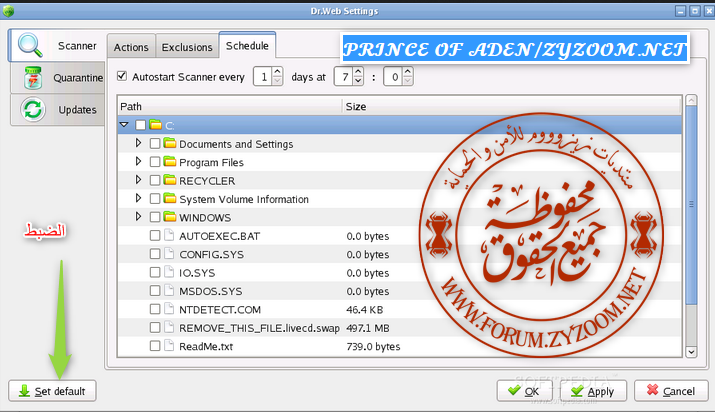This screenshot has height=412, width=715.
Task: Click the Cancel button
Action: [x=671, y=391]
